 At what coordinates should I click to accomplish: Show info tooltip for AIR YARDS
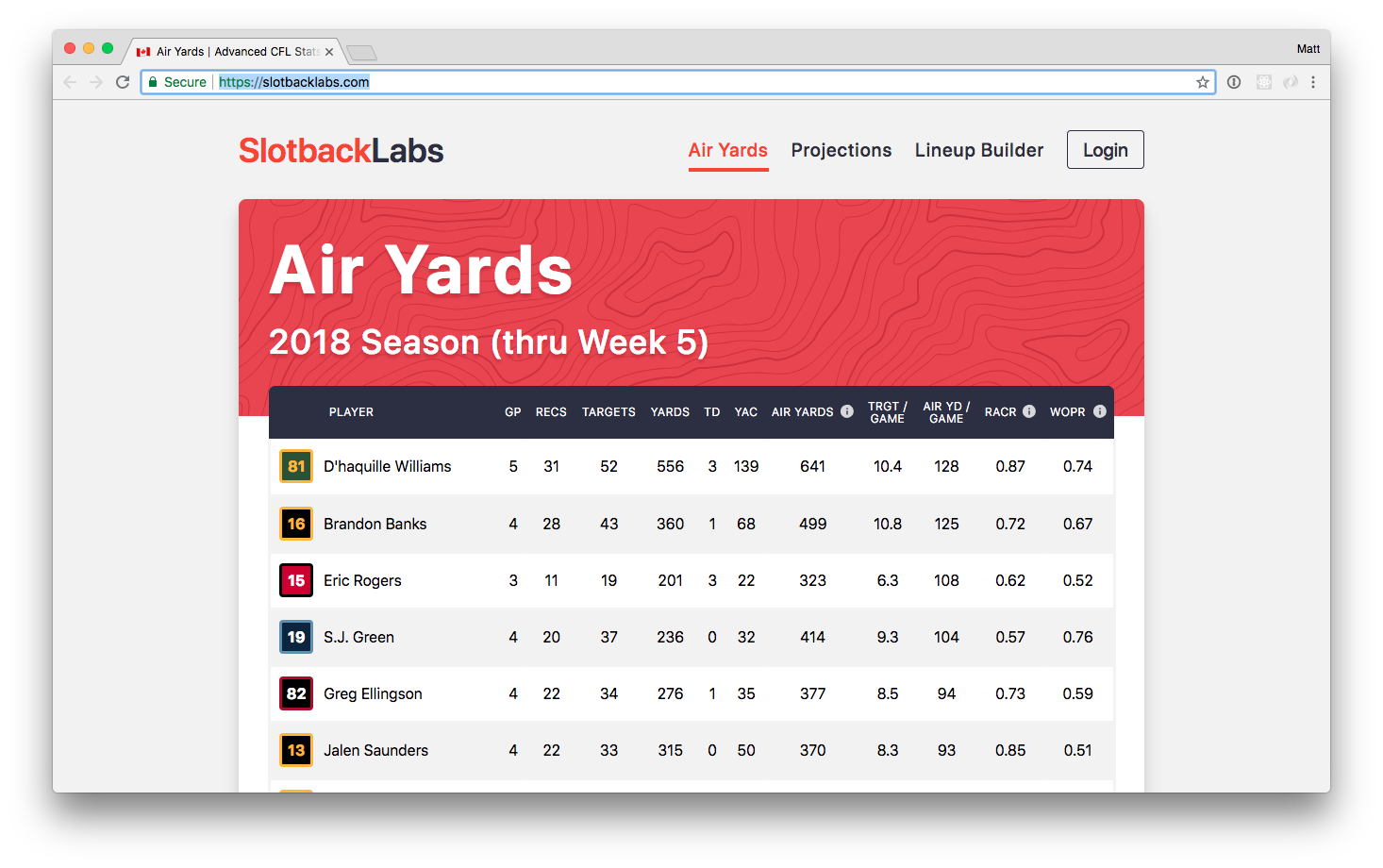[847, 411]
